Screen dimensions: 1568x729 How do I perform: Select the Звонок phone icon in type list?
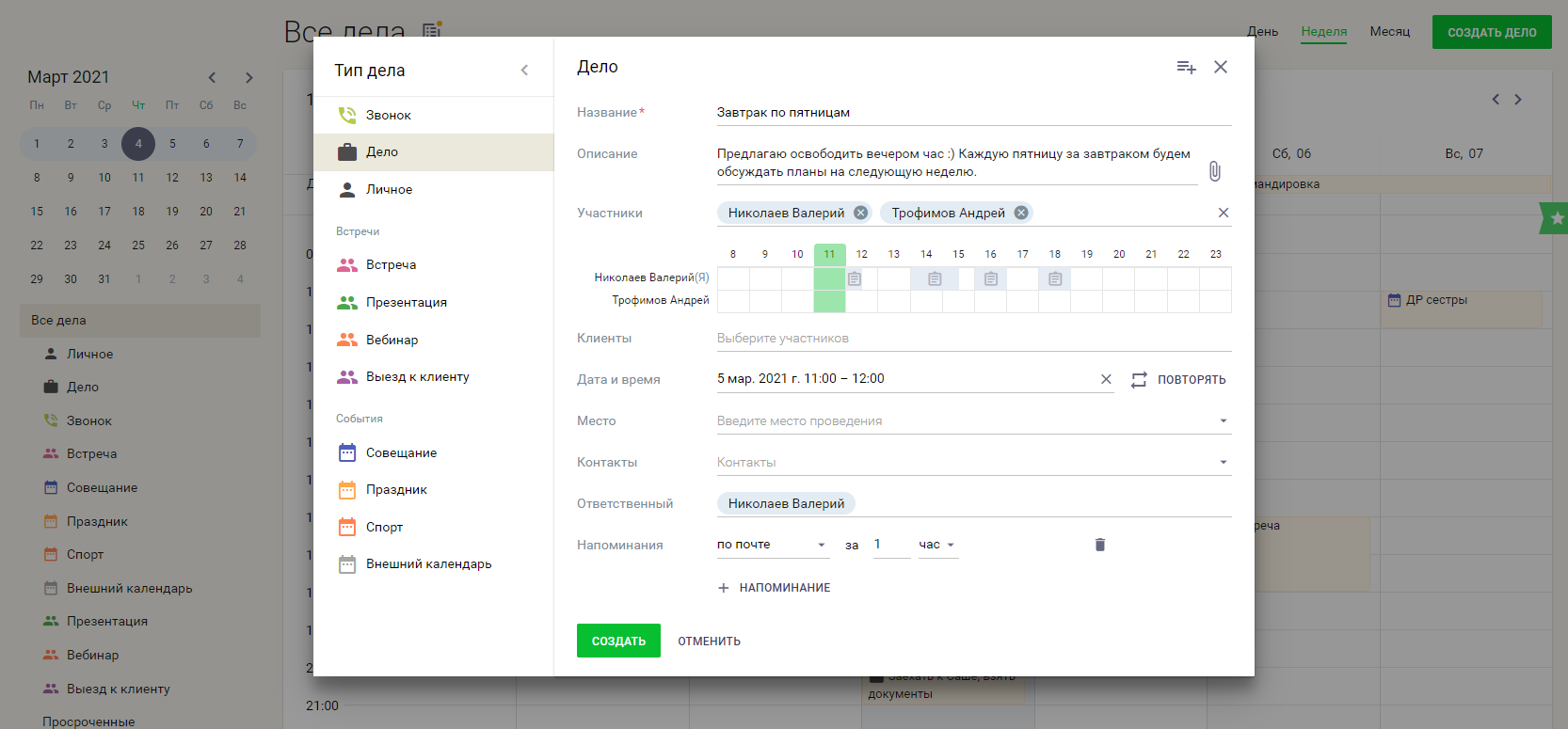pyautogui.click(x=347, y=115)
